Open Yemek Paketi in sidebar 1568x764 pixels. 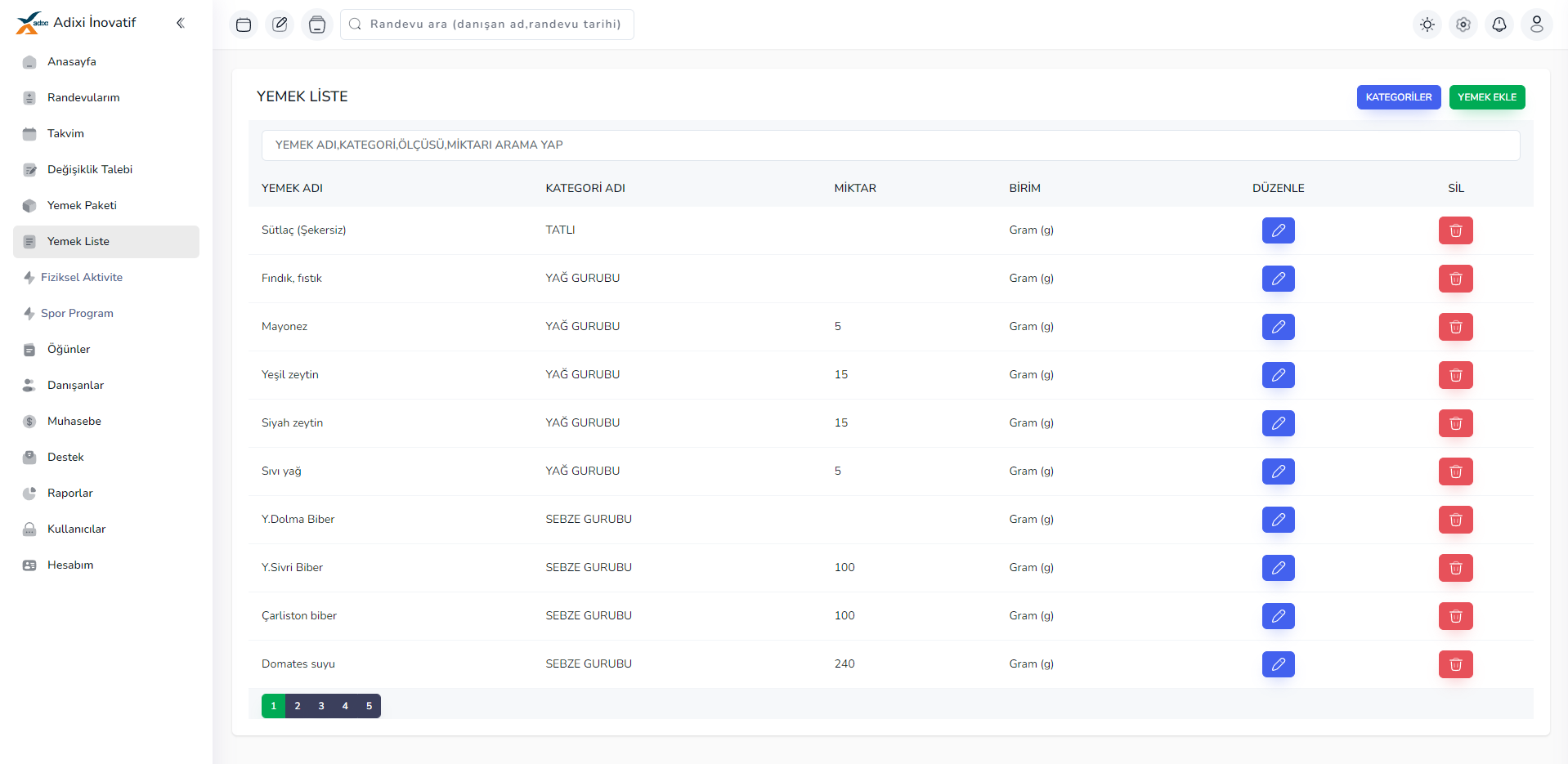click(x=106, y=206)
